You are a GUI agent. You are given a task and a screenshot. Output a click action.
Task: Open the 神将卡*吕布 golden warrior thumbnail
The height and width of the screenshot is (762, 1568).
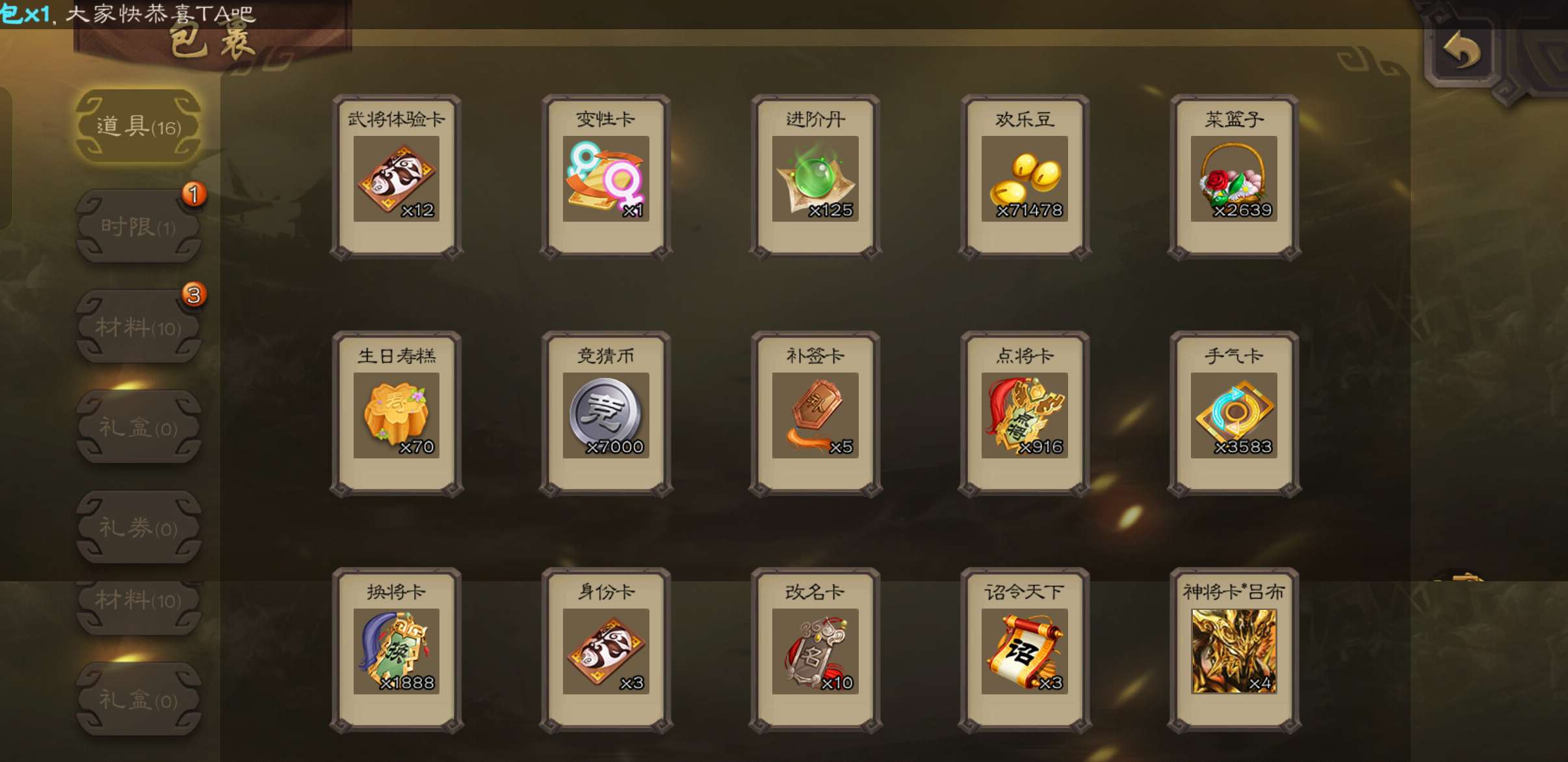[1234, 651]
